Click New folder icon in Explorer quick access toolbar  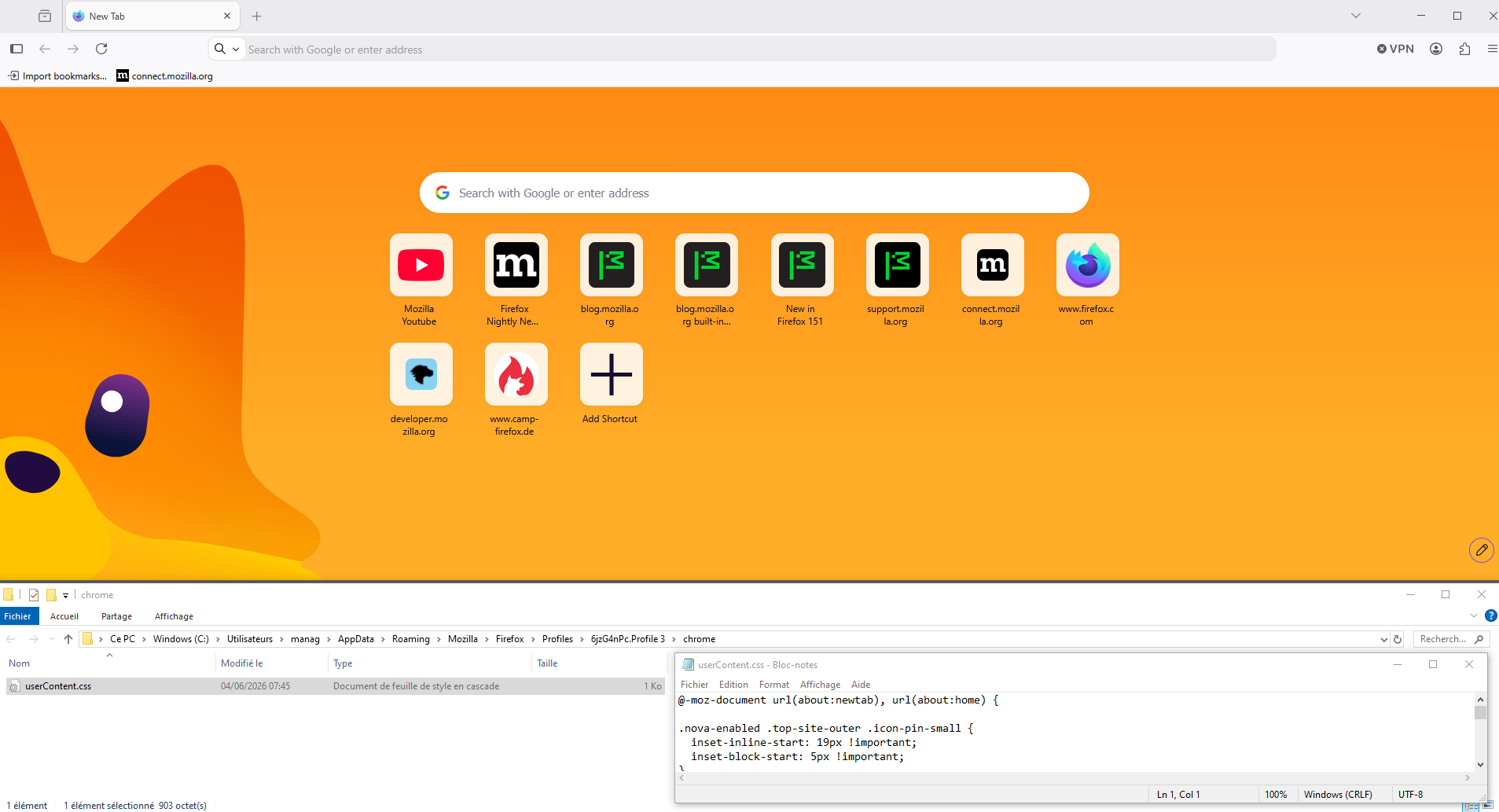(x=51, y=595)
